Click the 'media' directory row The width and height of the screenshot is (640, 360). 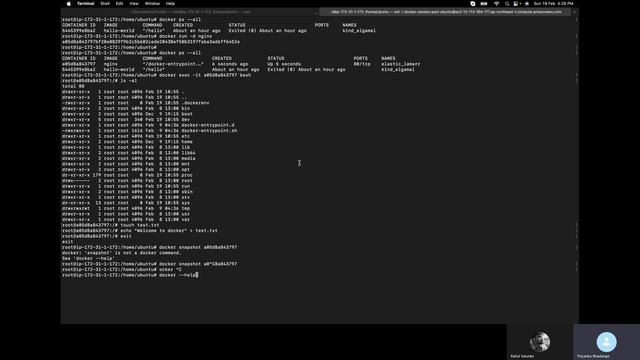[129, 158]
